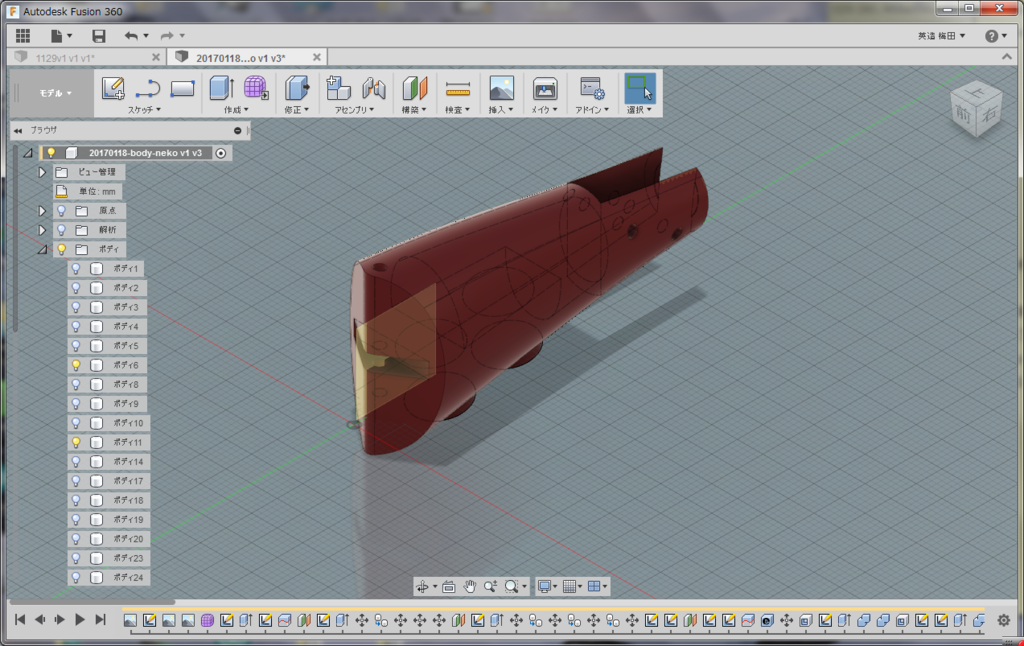Open the 構築 menu

[414, 110]
